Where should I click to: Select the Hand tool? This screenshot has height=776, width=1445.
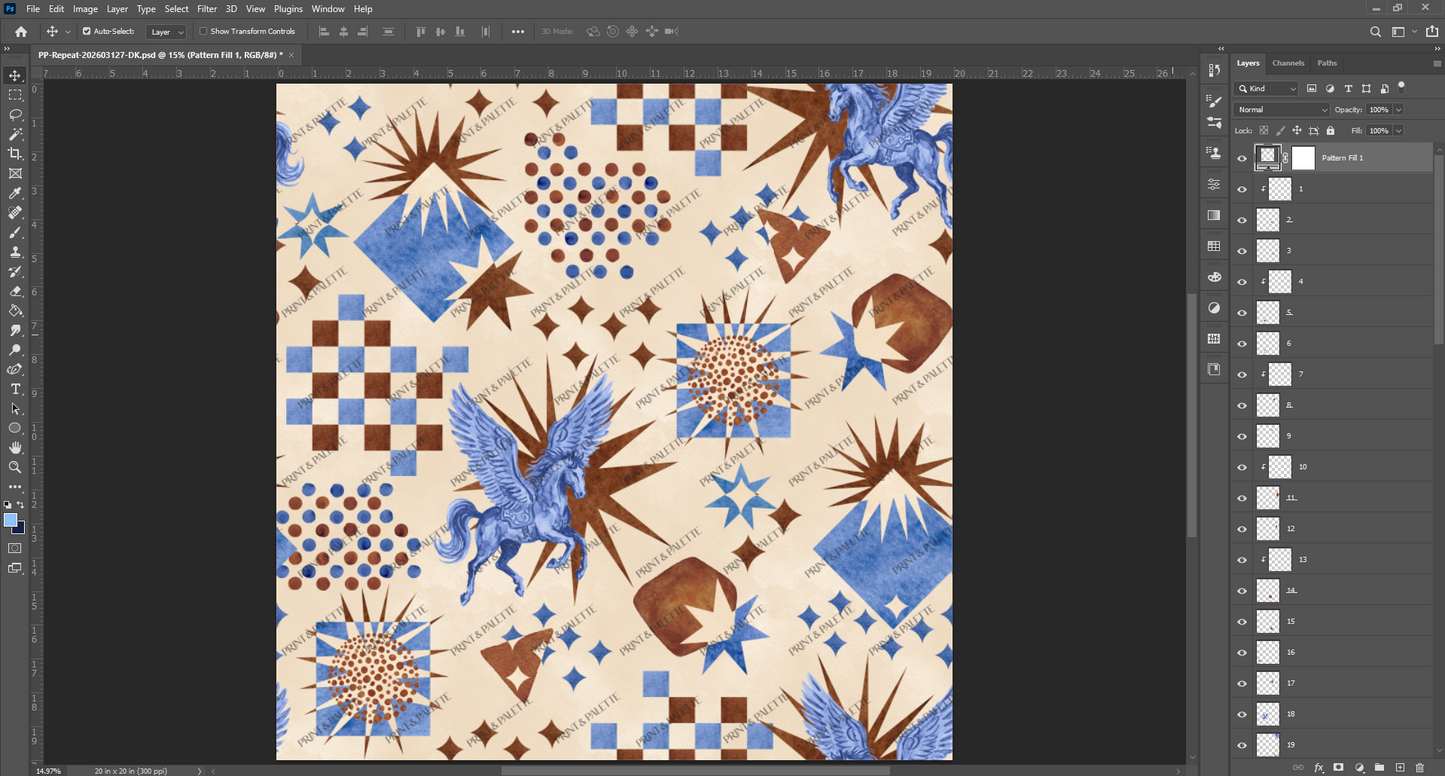[15, 447]
